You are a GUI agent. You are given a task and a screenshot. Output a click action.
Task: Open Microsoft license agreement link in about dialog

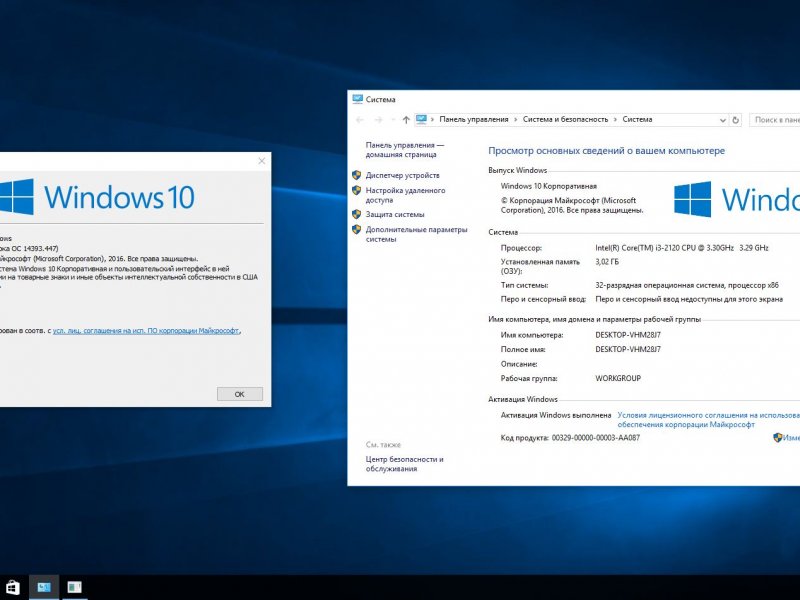pos(146,331)
